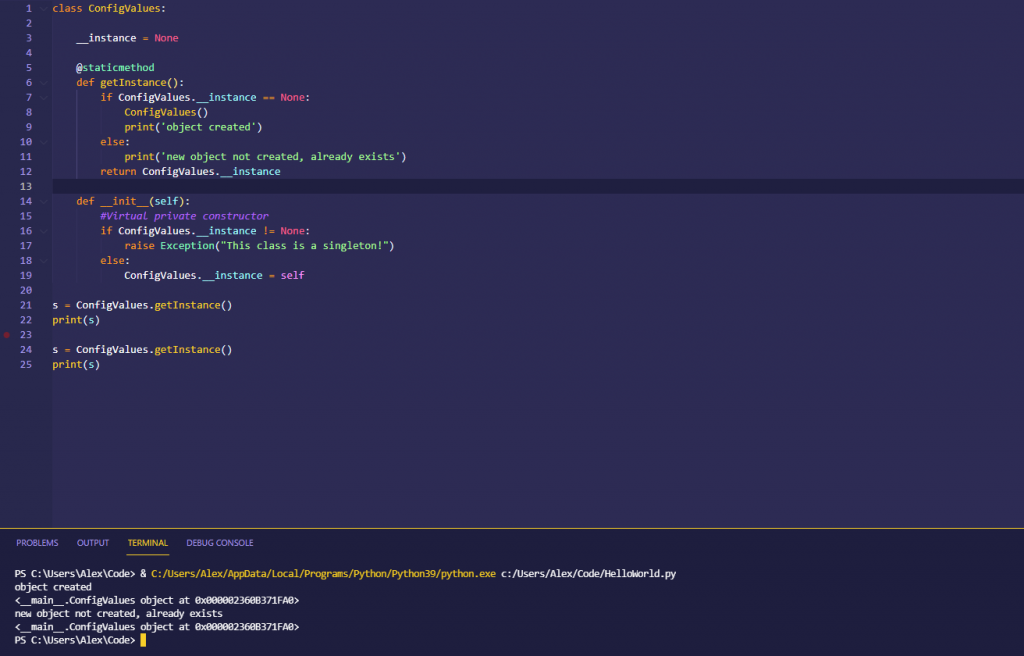
Task: Click 'ConfigValues.__instance = self' on line 19
Action: point(214,275)
